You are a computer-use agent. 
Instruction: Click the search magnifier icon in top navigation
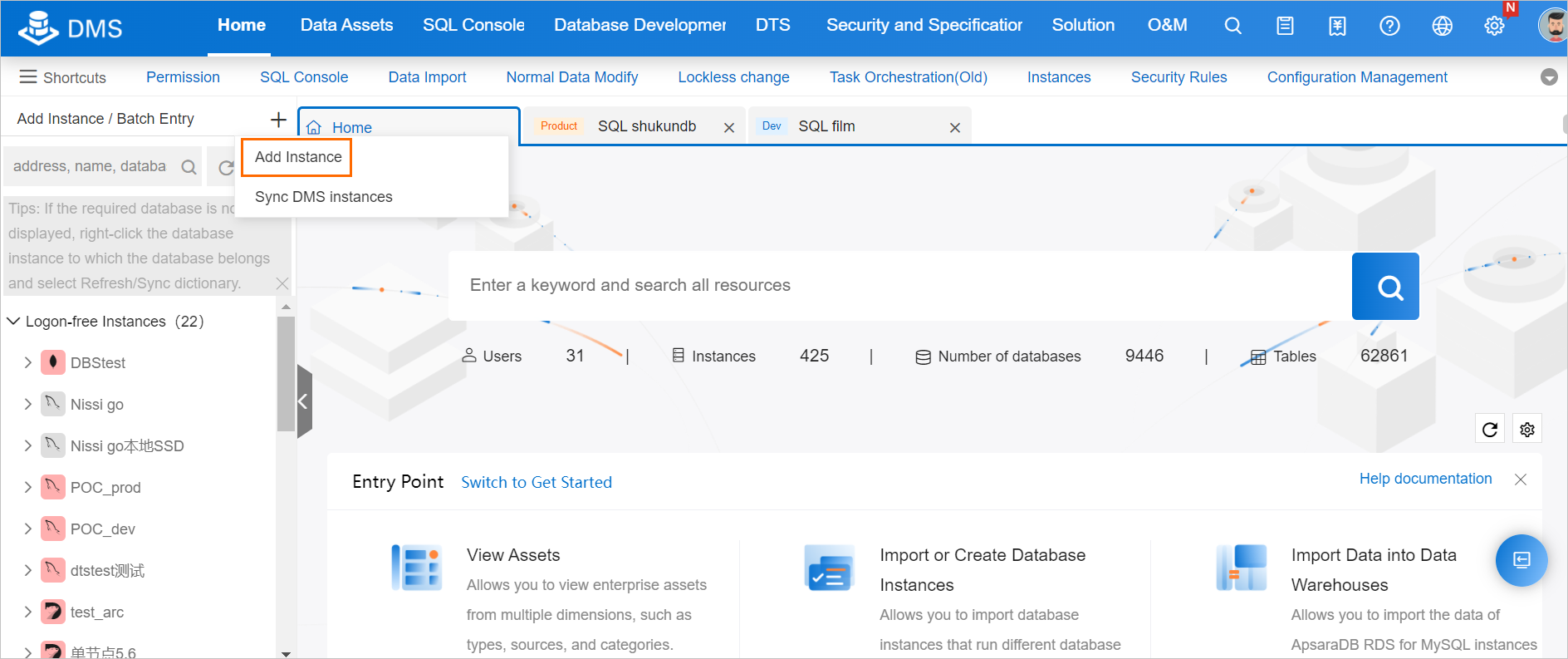1232,26
